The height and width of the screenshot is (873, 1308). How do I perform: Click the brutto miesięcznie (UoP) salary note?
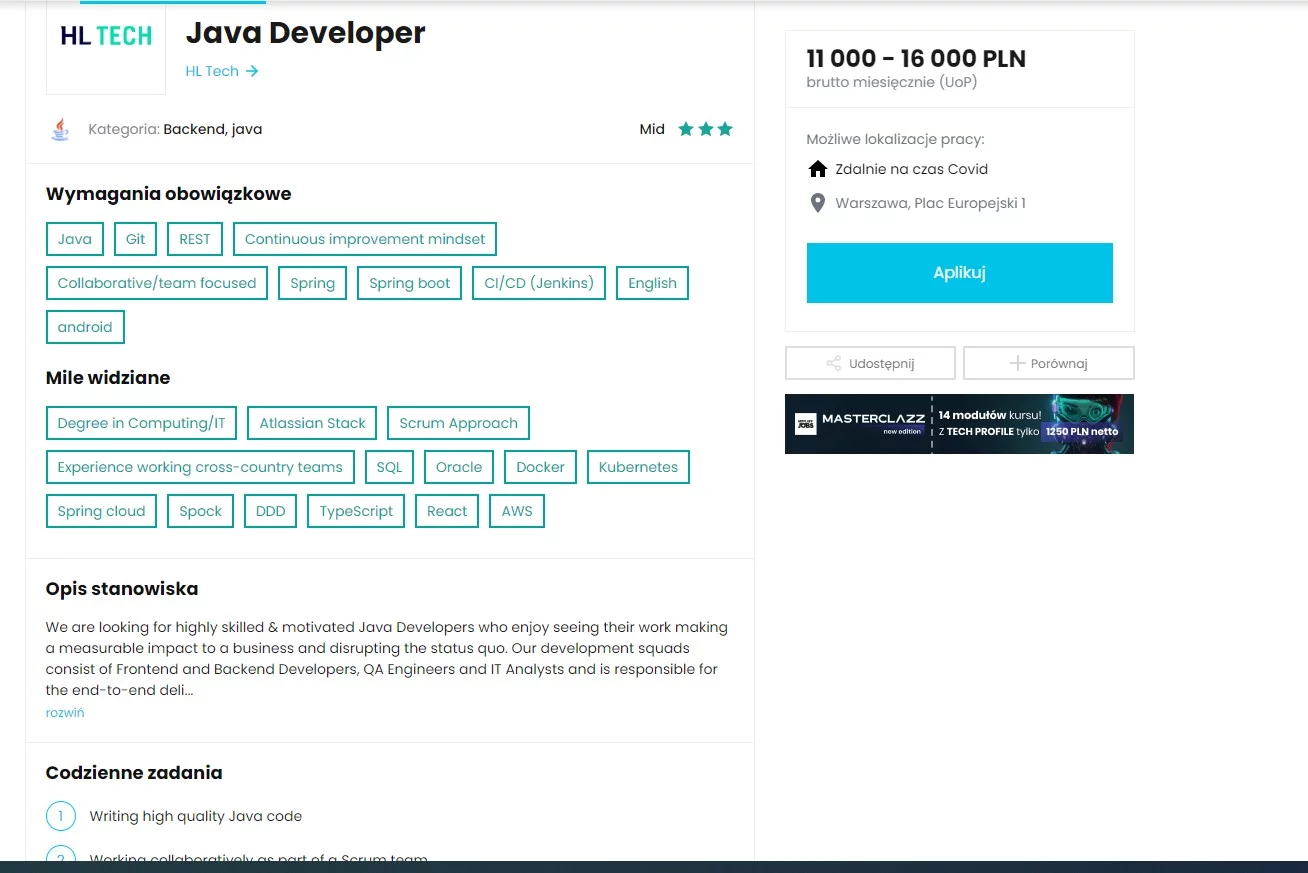(892, 82)
